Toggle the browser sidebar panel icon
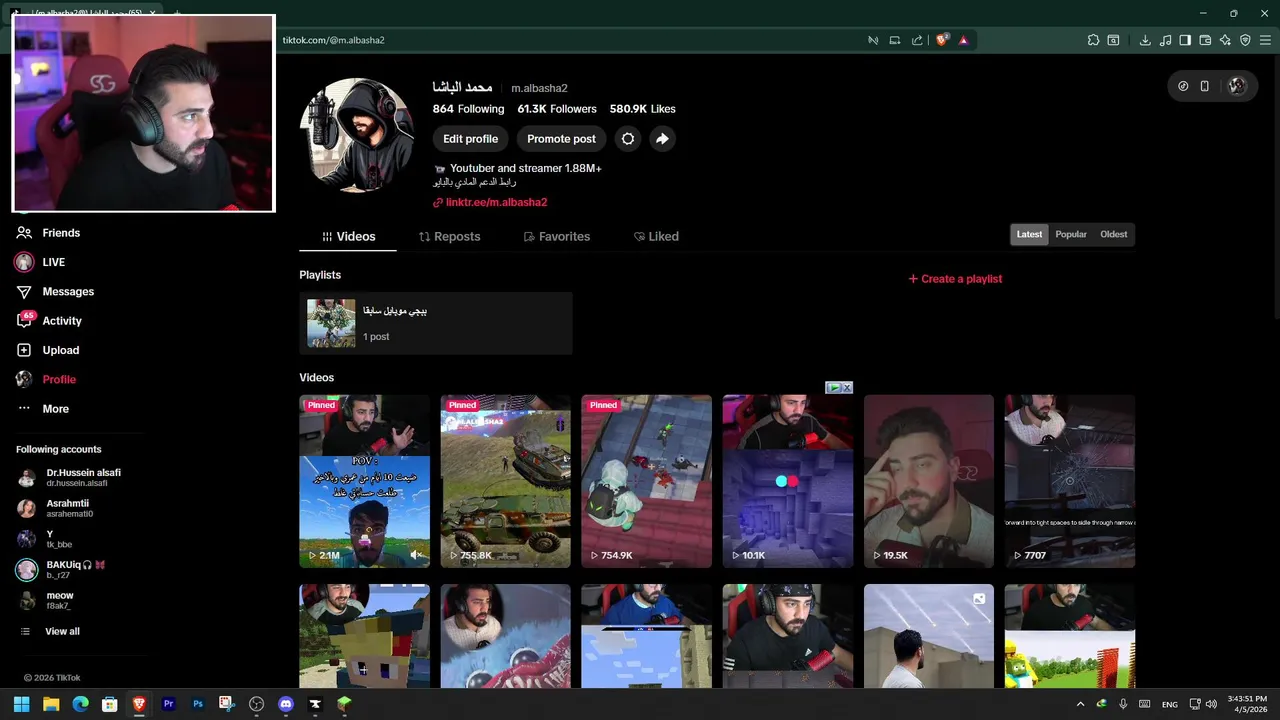The width and height of the screenshot is (1280, 720). [1185, 40]
